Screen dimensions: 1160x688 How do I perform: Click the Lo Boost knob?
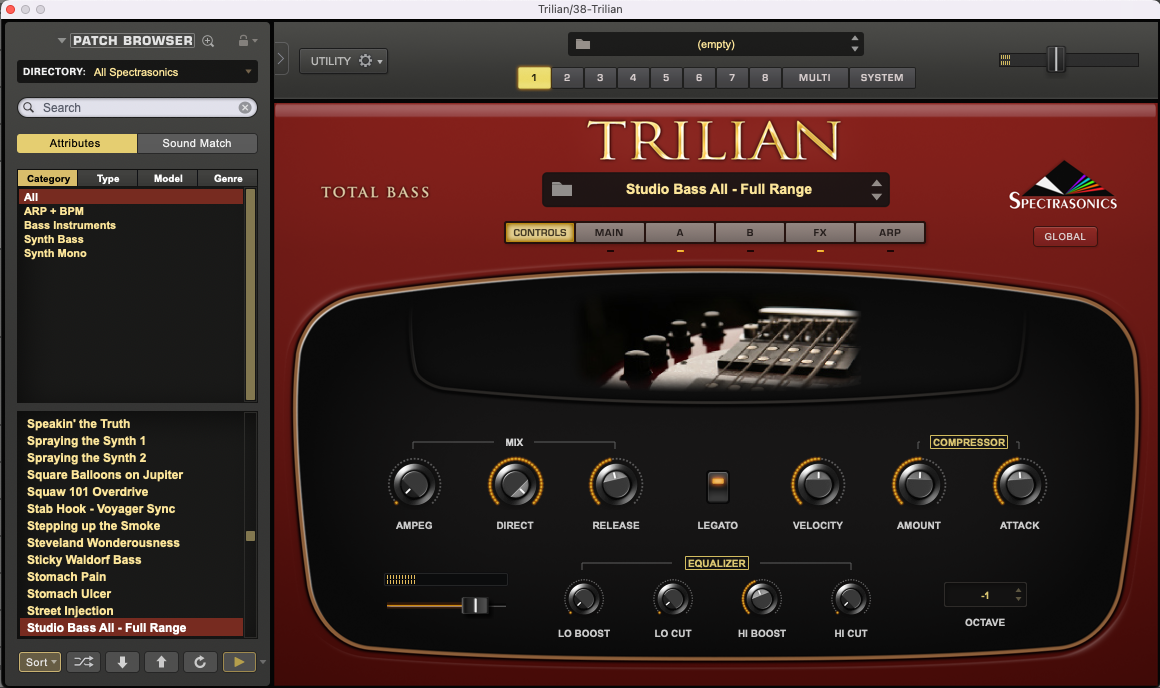pos(584,598)
